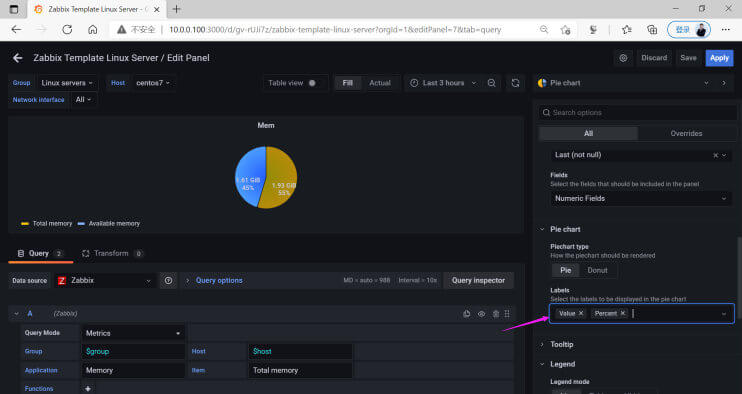Open the Numeric Fields dropdown
The image size is (742, 394).
click(x=641, y=198)
